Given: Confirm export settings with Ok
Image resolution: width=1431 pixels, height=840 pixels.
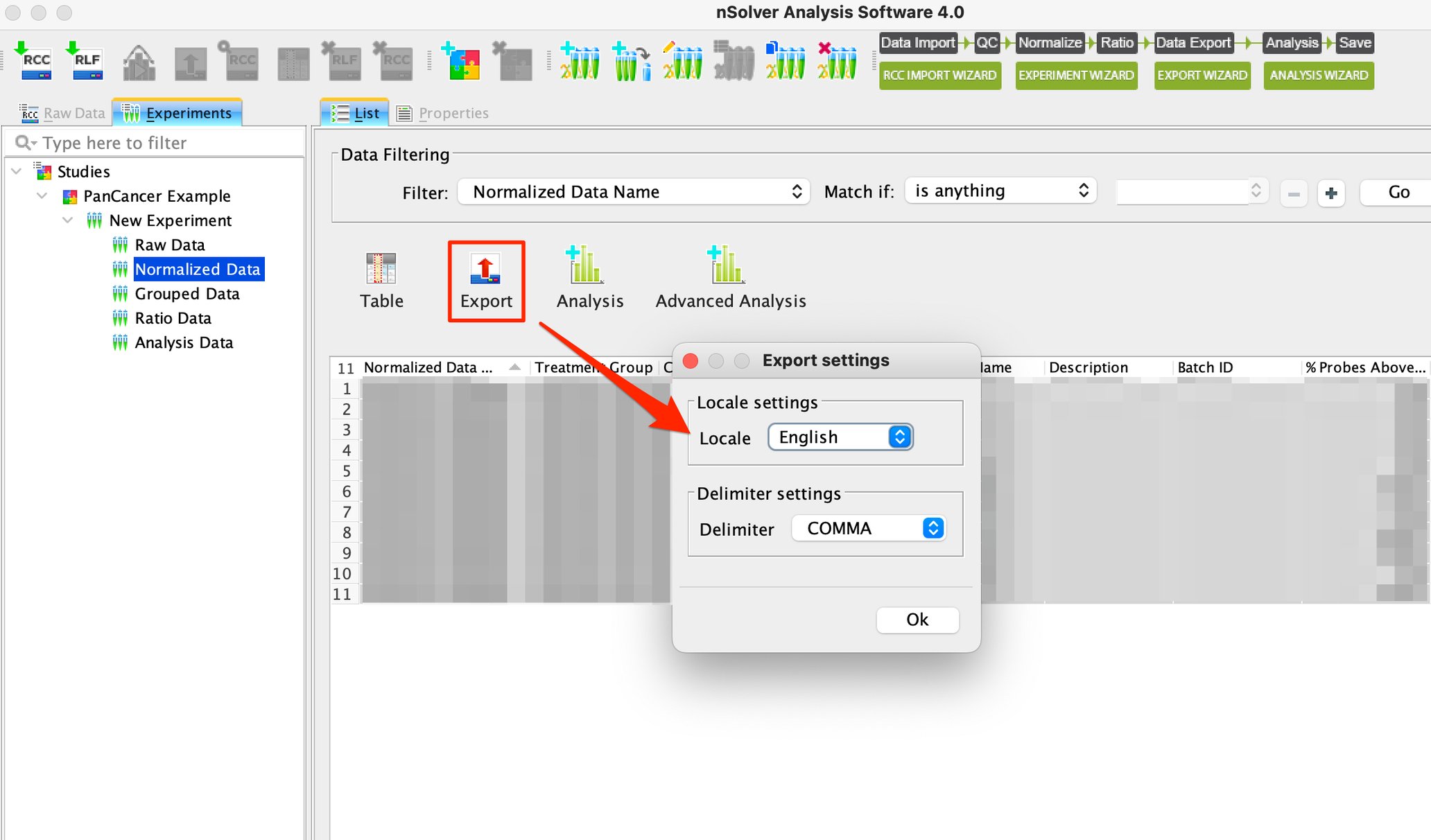Looking at the screenshot, I should click(917, 620).
